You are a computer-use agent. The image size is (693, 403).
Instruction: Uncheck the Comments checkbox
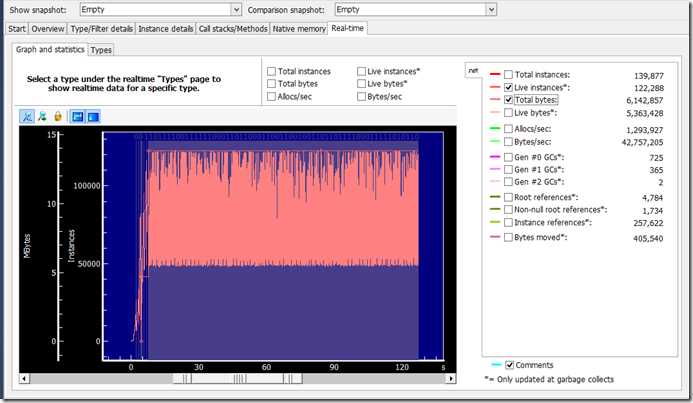click(x=510, y=365)
